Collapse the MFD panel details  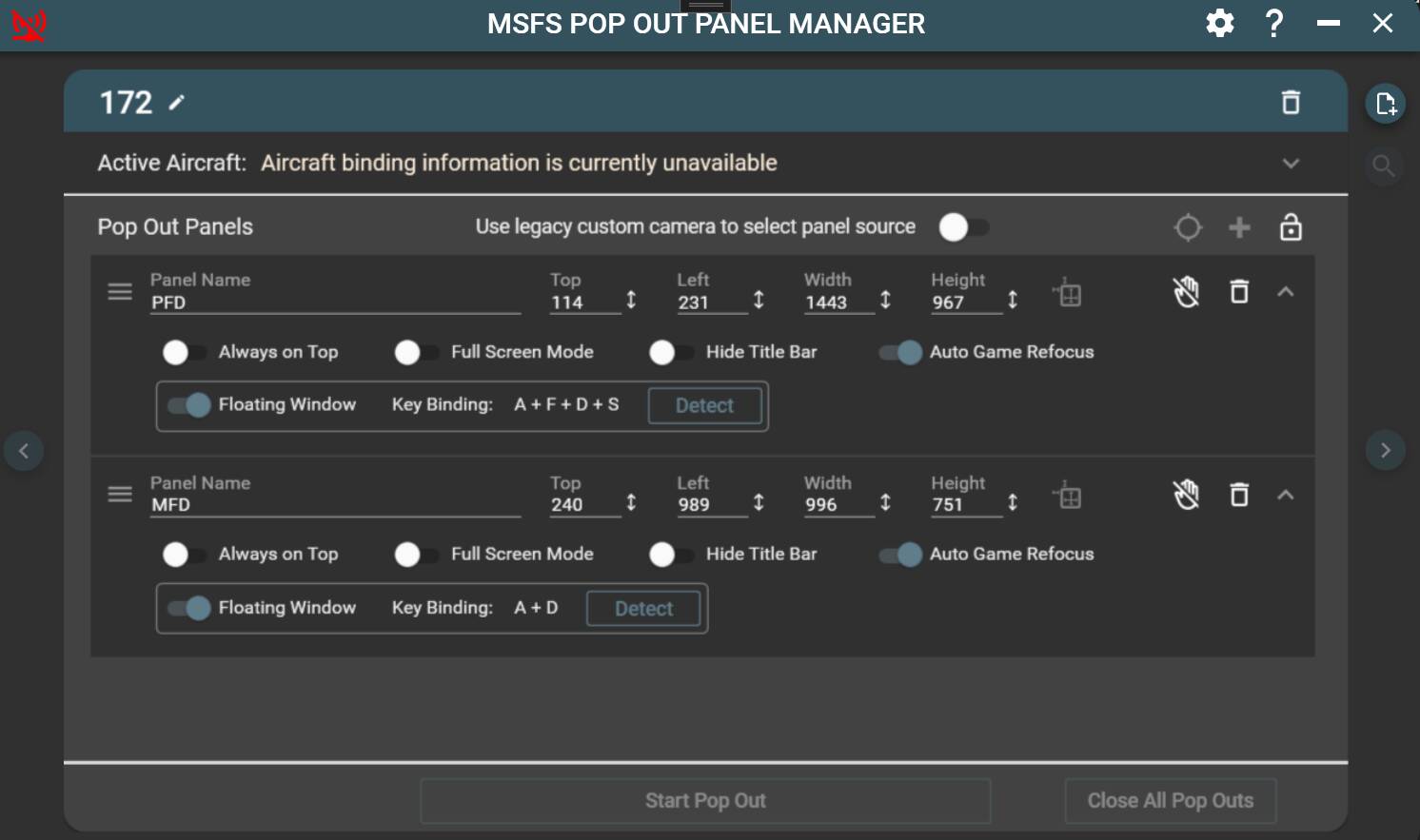(x=1287, y=495)
